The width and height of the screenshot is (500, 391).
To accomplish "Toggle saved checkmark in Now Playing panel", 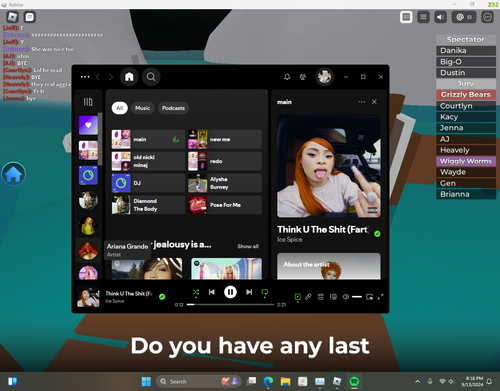I will (x=377, y=234).
